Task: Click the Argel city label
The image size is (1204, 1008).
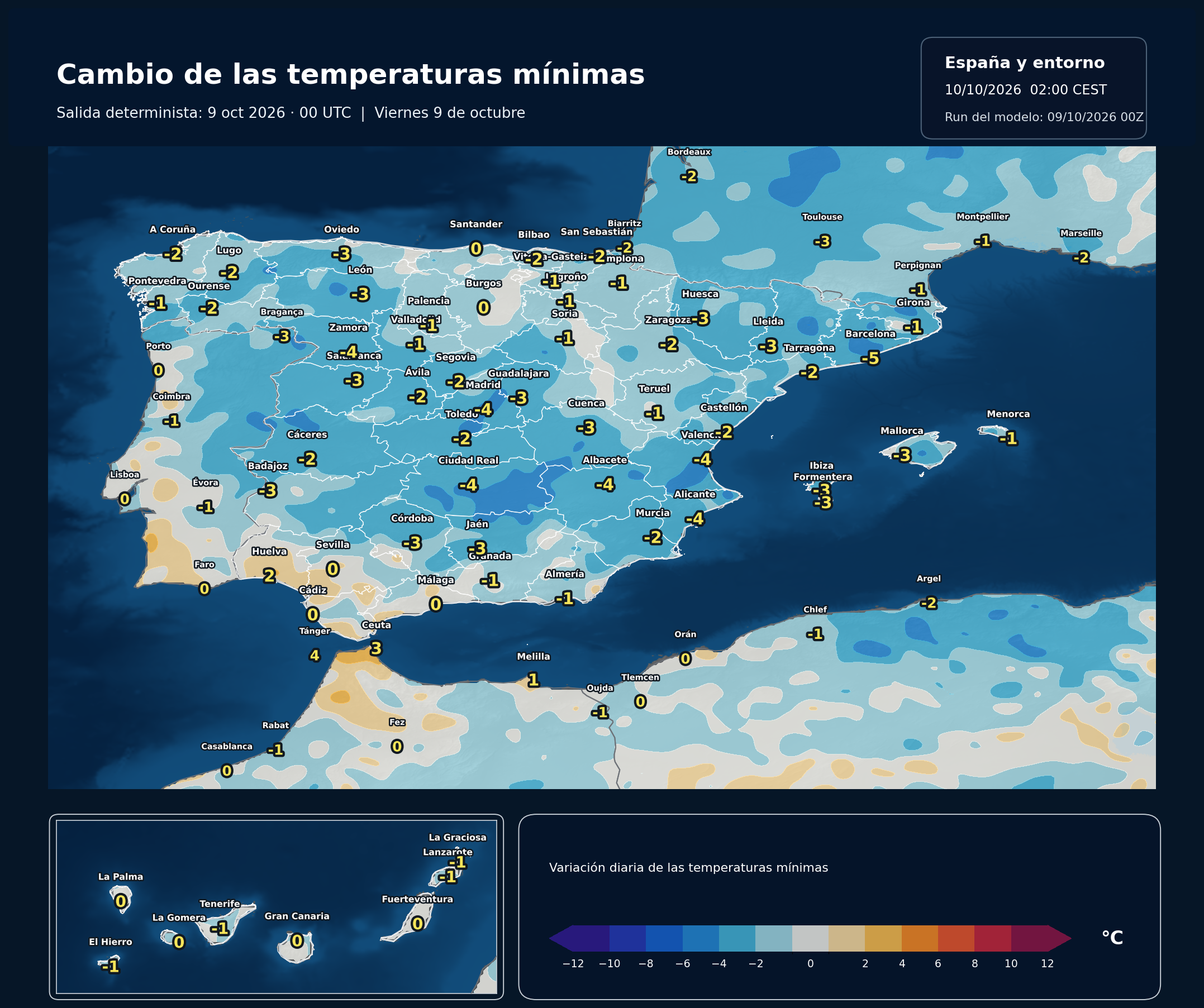Action: (928, 579)
